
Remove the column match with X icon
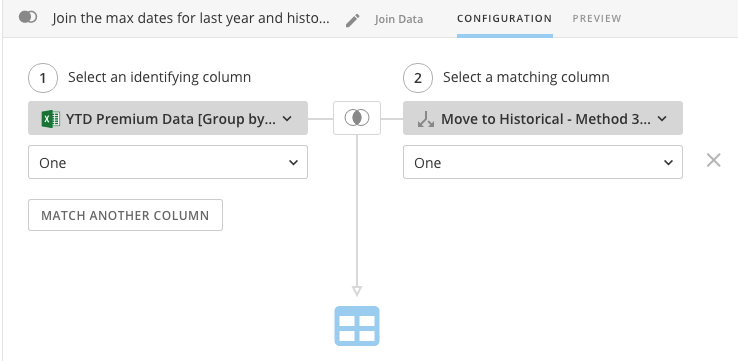tap(714, 160)
